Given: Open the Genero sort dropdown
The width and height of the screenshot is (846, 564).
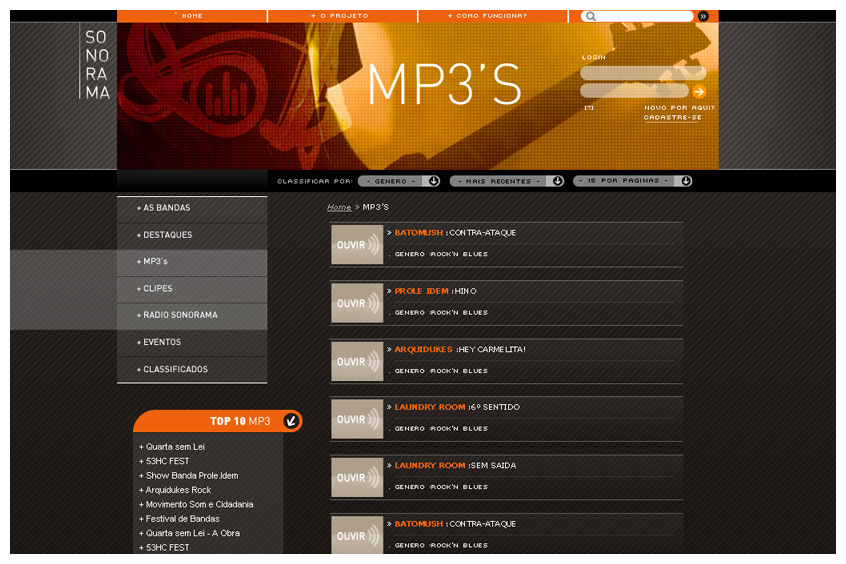Looking at the screenshot, I should coord(399,181).
